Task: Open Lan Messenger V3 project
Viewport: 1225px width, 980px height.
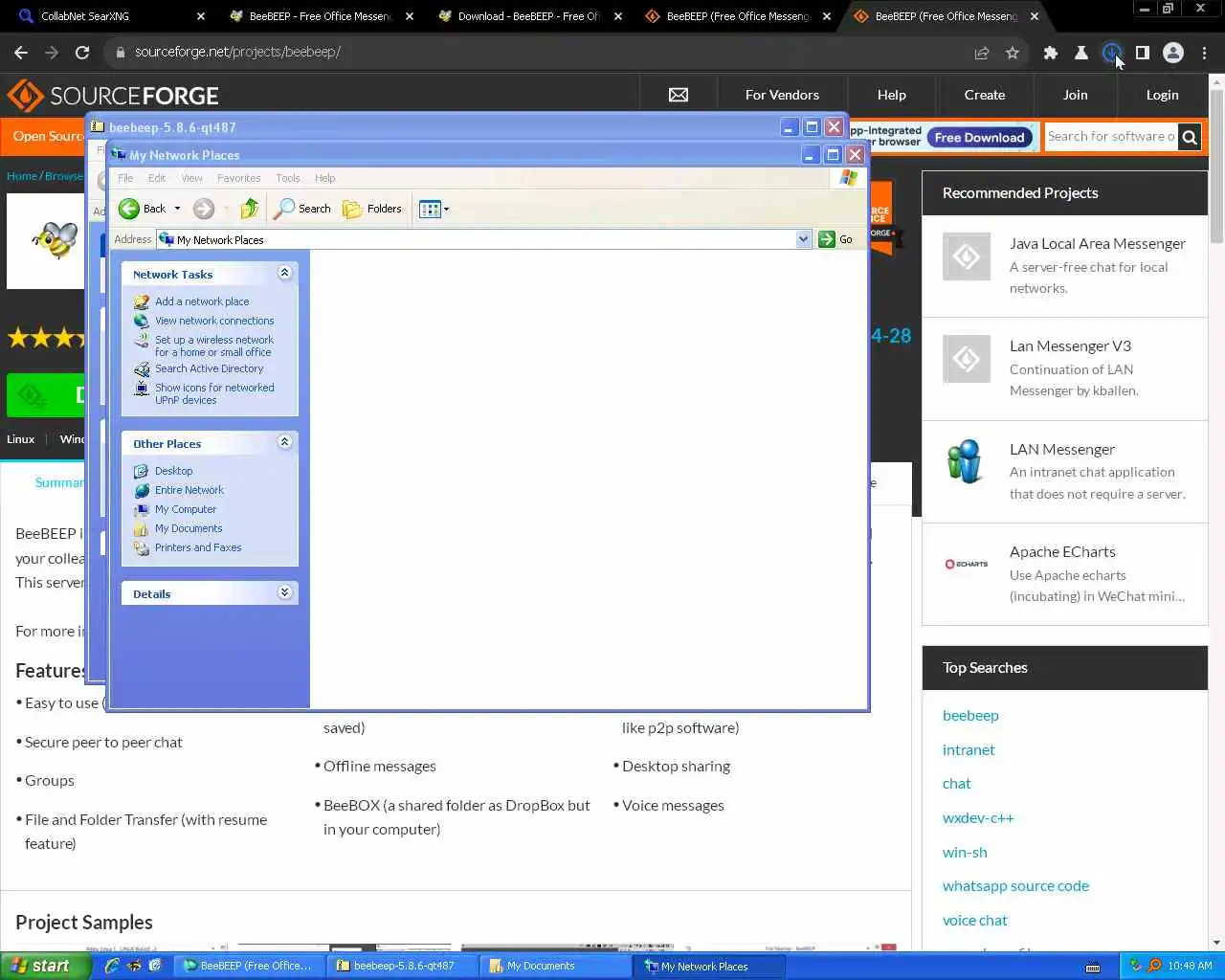Action: click(1070, 346)
